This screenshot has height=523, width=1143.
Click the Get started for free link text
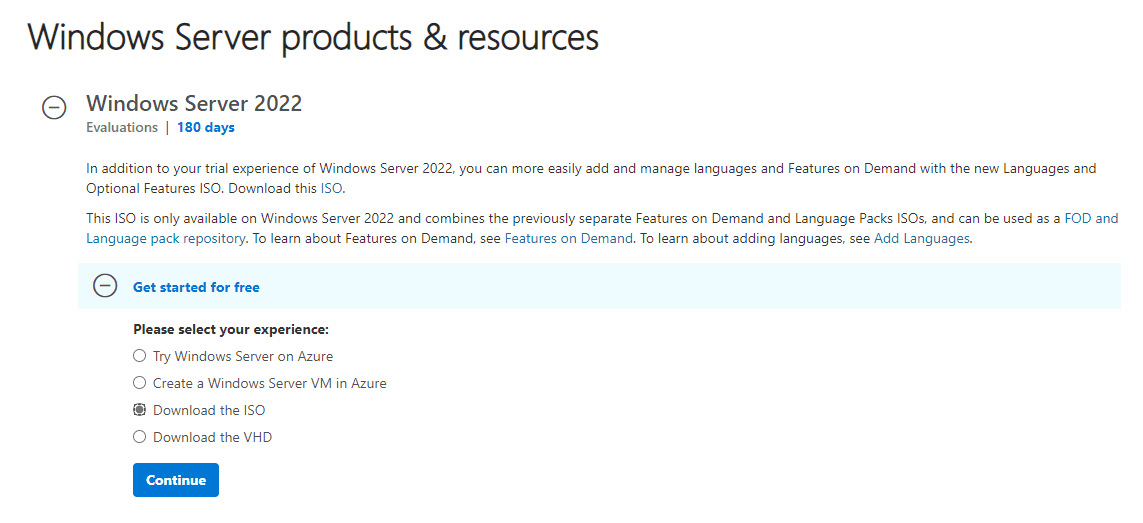(x=196, y=287)
